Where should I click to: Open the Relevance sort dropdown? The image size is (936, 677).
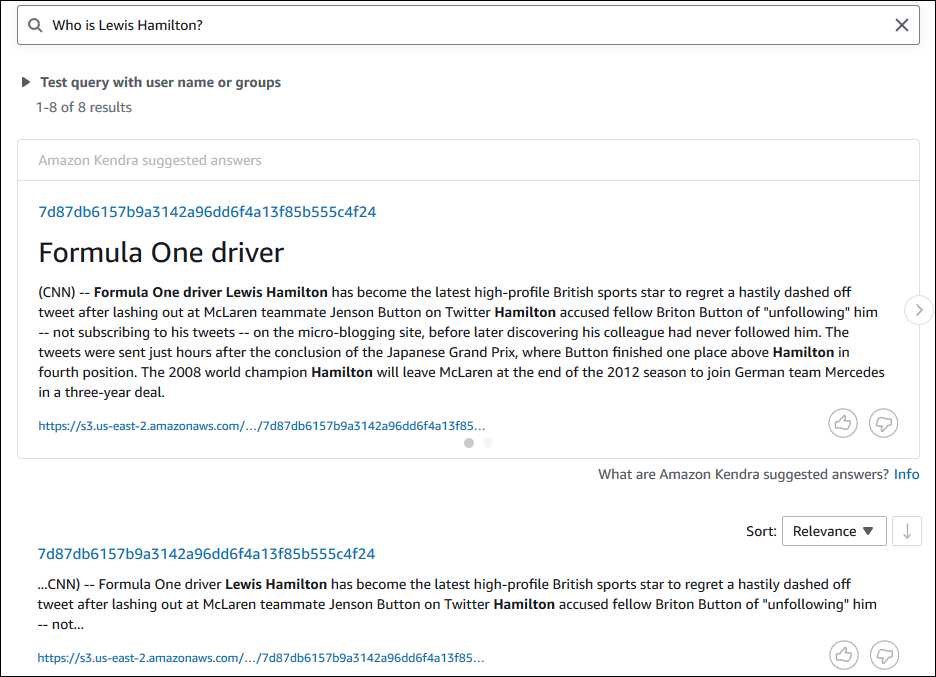(x=834, y=531)
